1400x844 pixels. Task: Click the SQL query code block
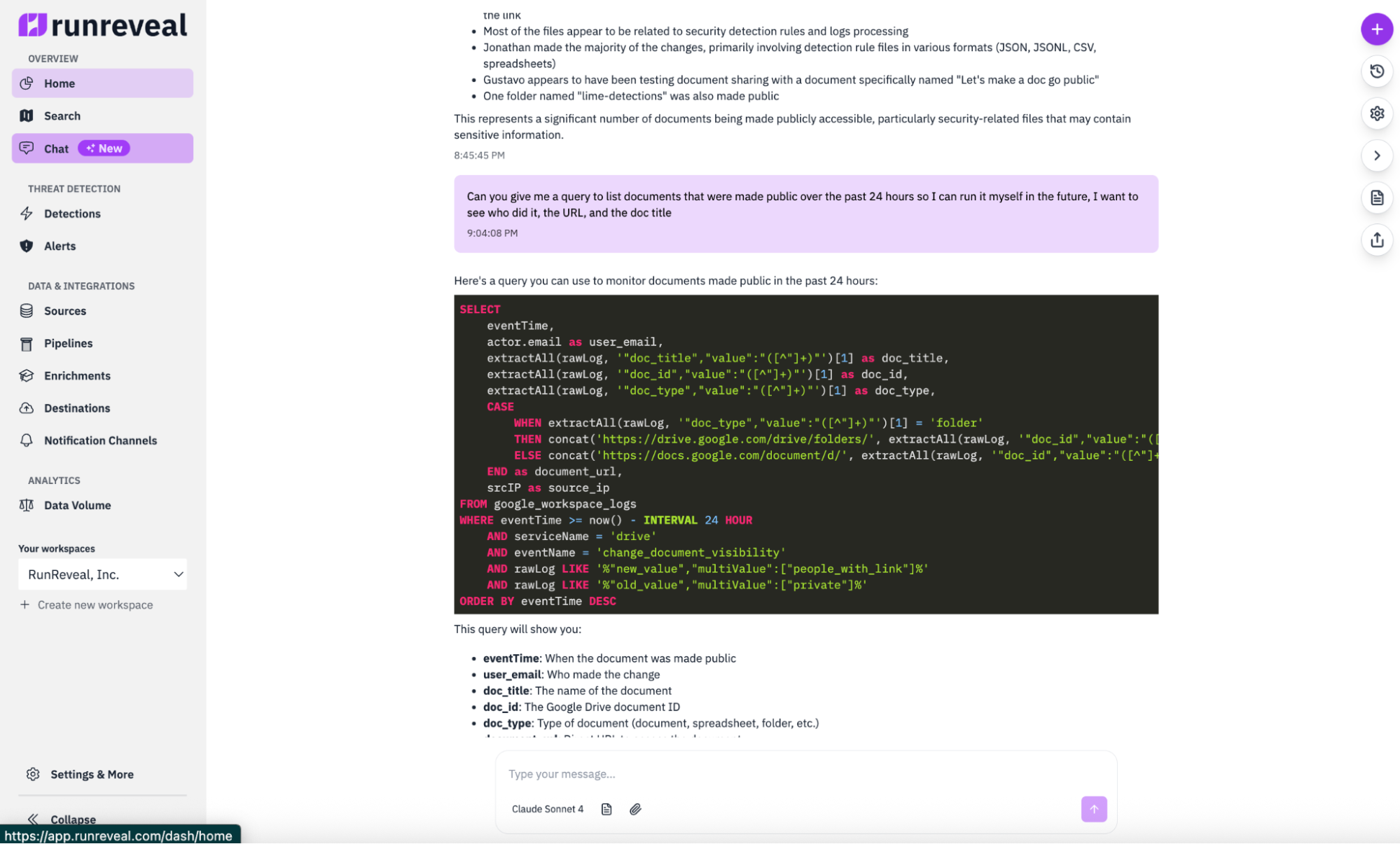(806, 455)
